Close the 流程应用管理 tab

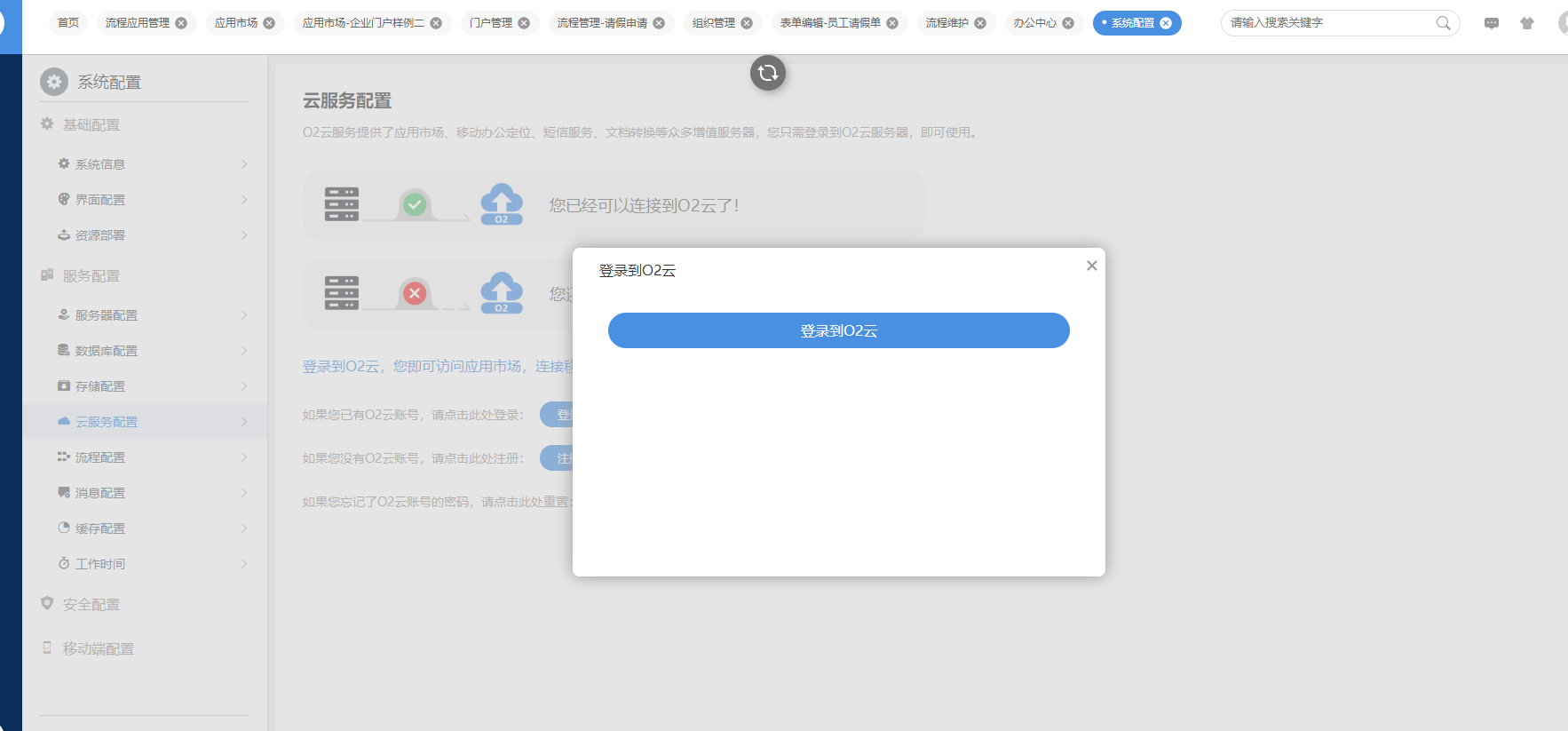tap(181, 23)
